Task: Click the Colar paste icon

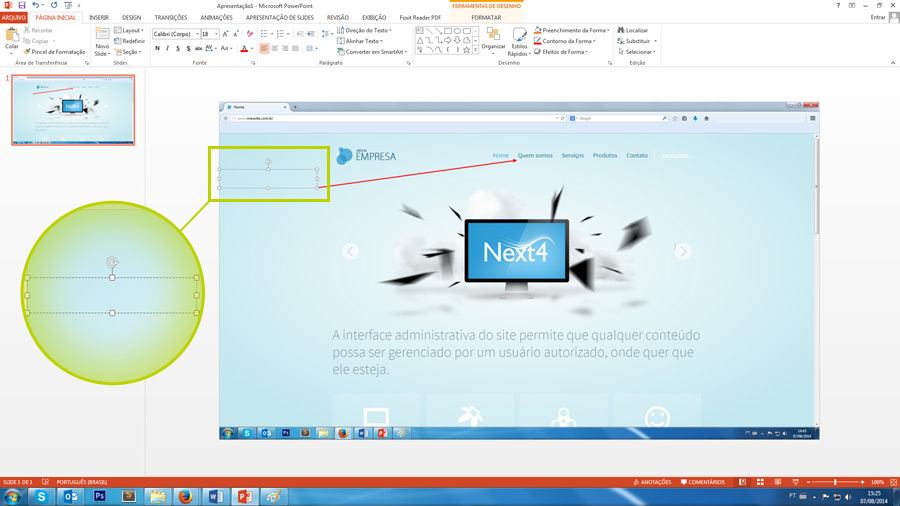Action: pyautogui.click(x=12, y=36)
